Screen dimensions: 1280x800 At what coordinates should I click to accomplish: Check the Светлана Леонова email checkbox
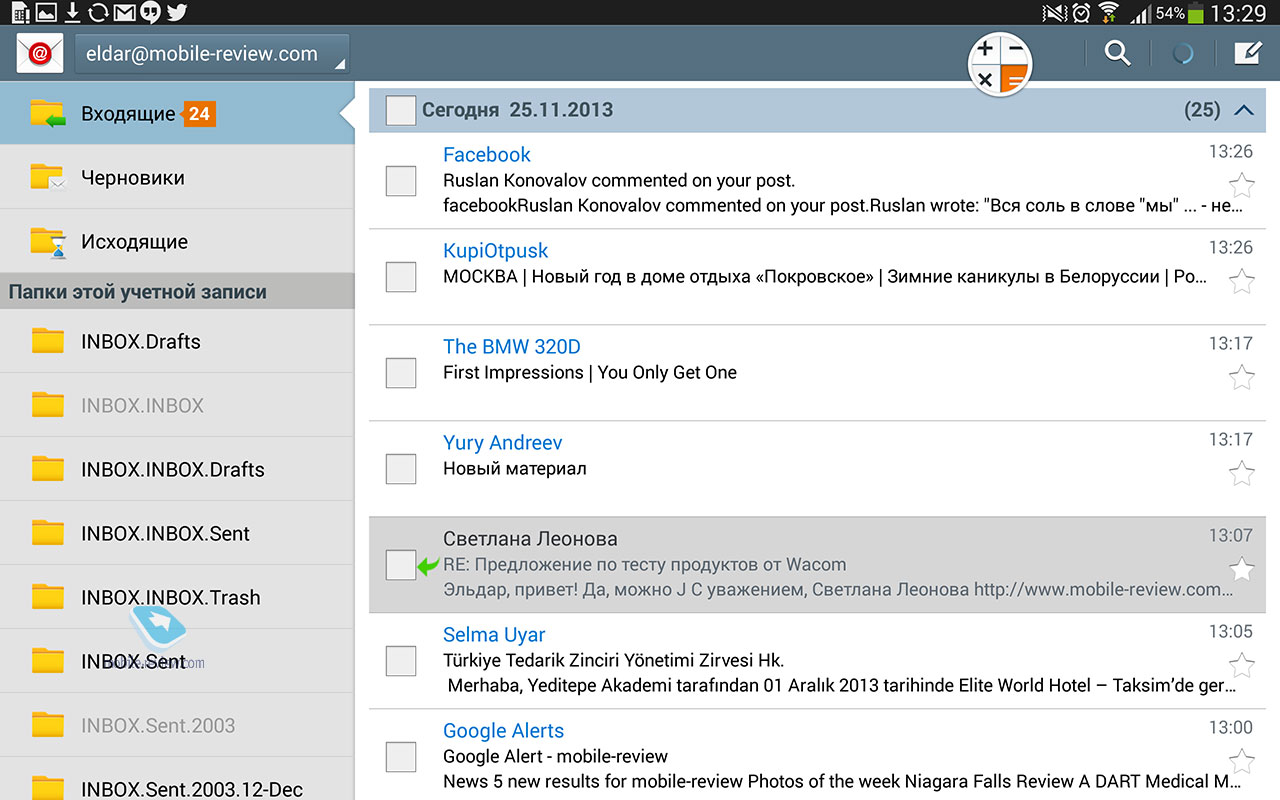click(401, 565)
